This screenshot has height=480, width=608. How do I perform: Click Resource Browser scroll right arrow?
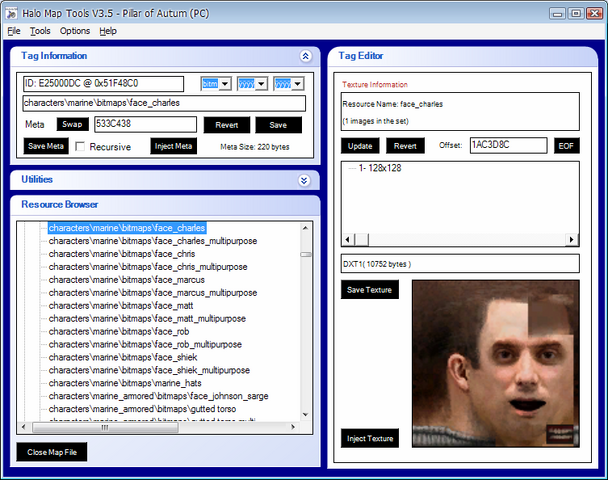[293, 427]
